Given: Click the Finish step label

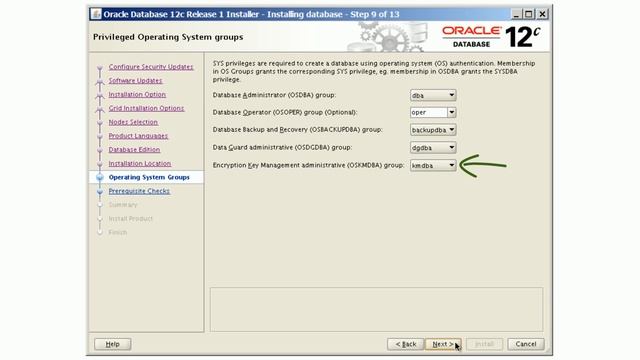Looking at the screenshot, I should pyautogui.click(x=118, y=233).
